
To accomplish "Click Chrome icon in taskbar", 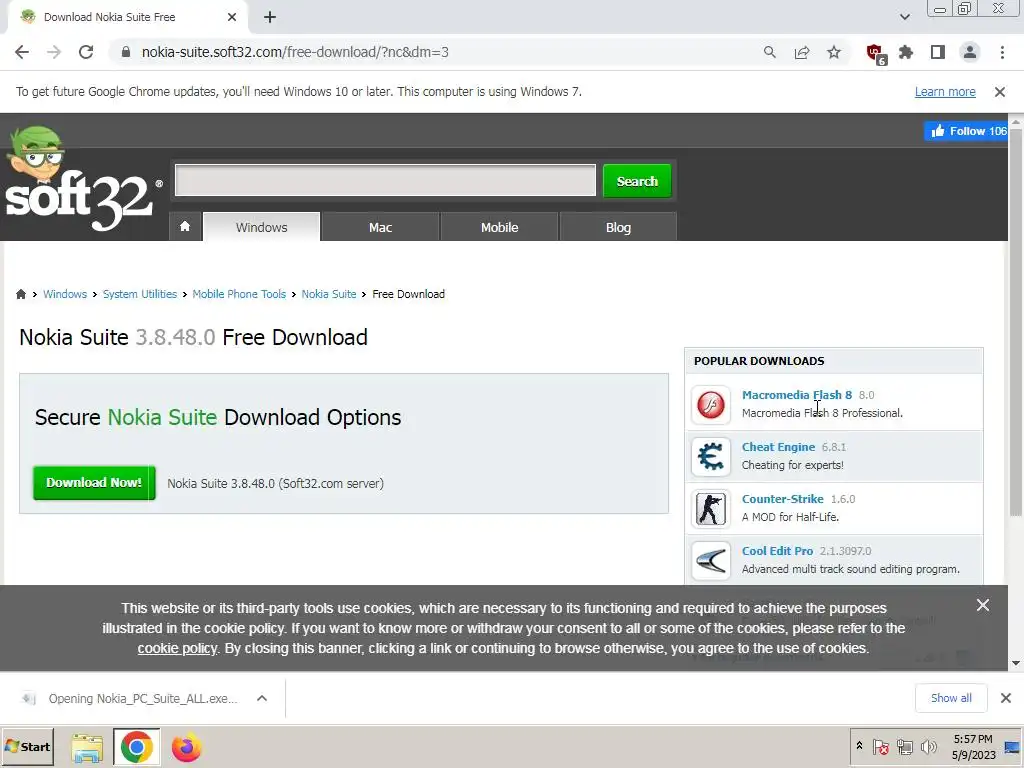I will tap(136, 747).
